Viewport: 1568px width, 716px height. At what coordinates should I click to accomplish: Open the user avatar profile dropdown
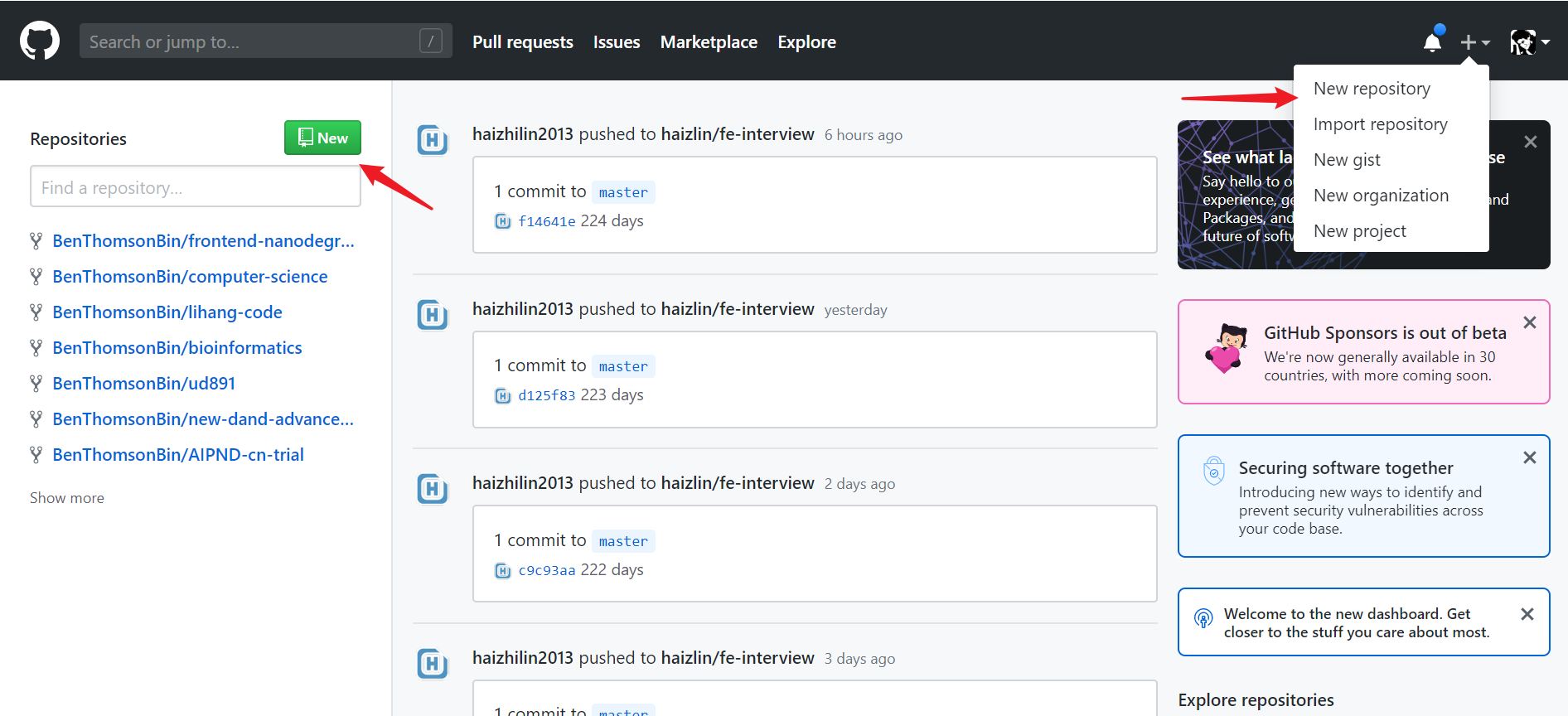(1530, 41)
